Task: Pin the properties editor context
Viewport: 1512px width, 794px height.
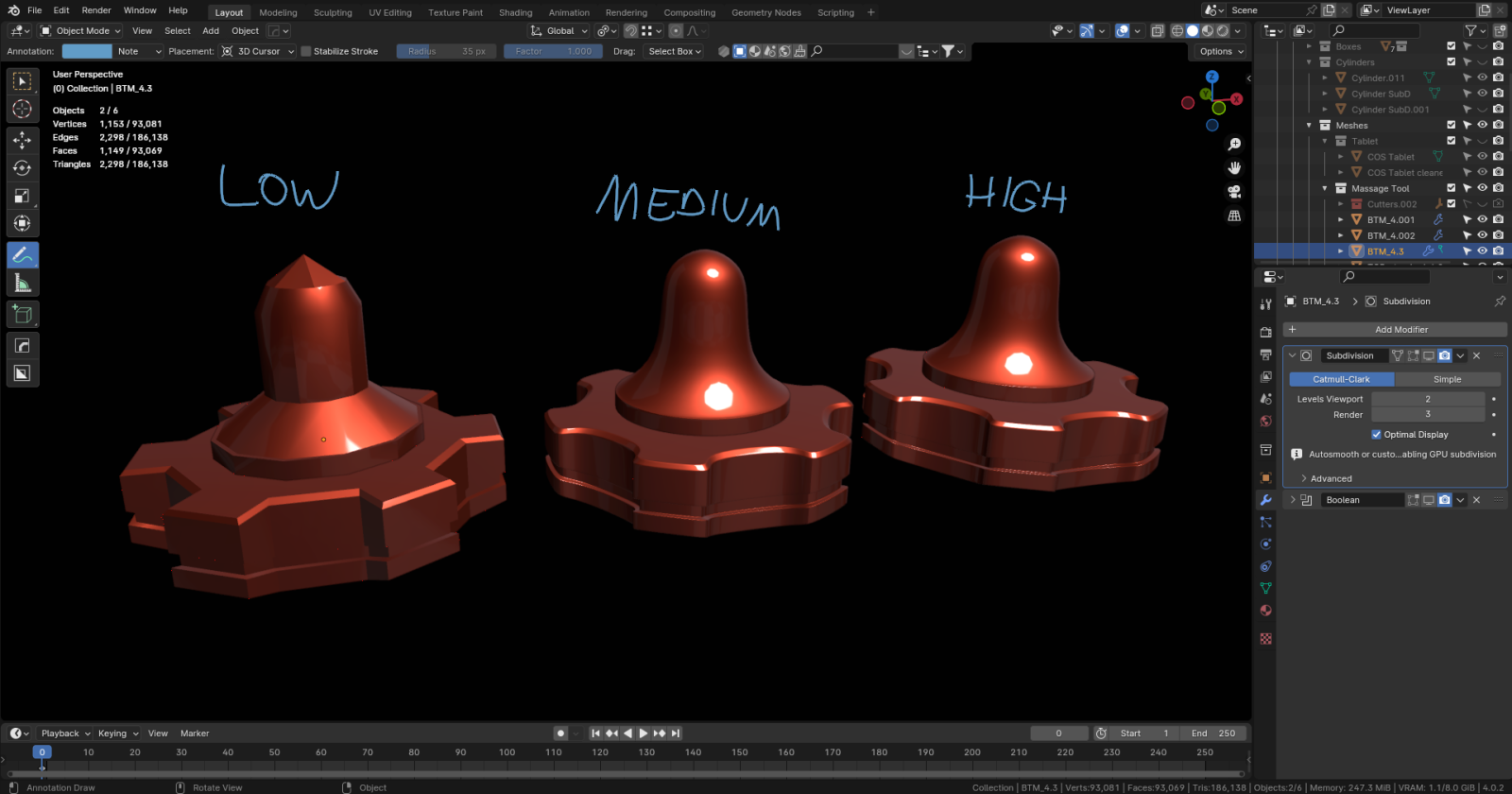Action: point(1500,302)
